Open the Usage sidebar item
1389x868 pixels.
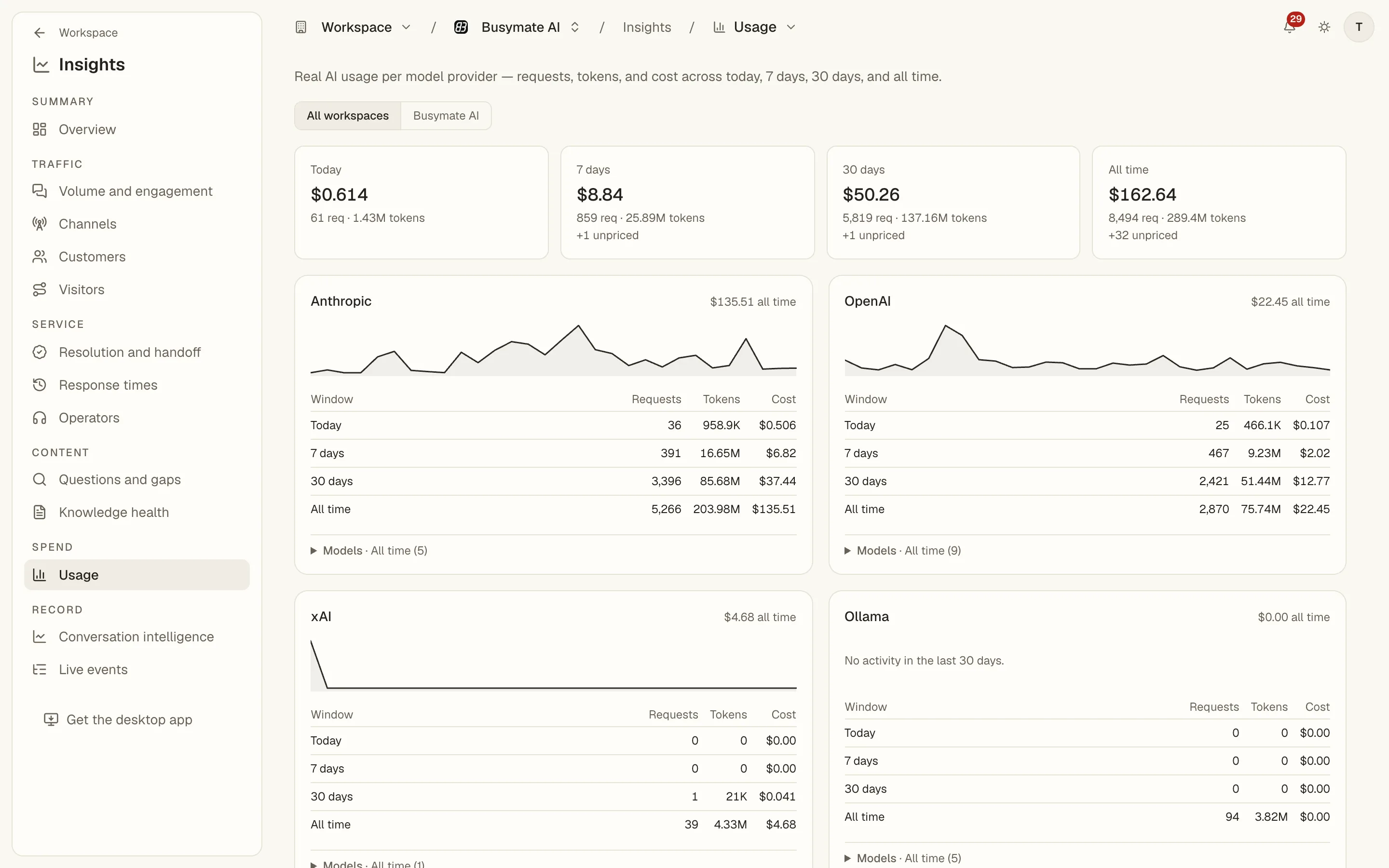(x=136, y=575)
